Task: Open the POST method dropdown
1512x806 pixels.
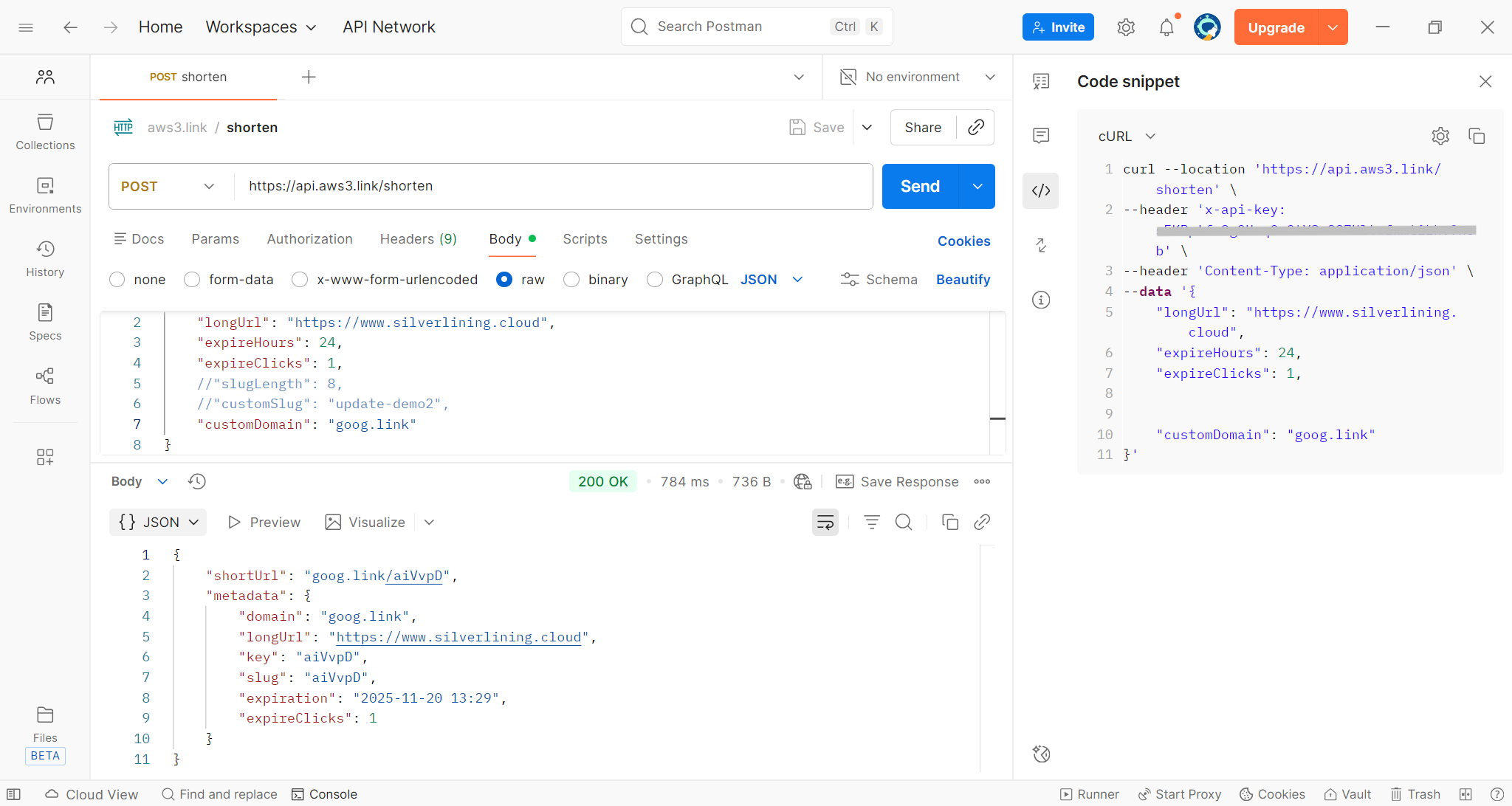Action: (168, 187)
